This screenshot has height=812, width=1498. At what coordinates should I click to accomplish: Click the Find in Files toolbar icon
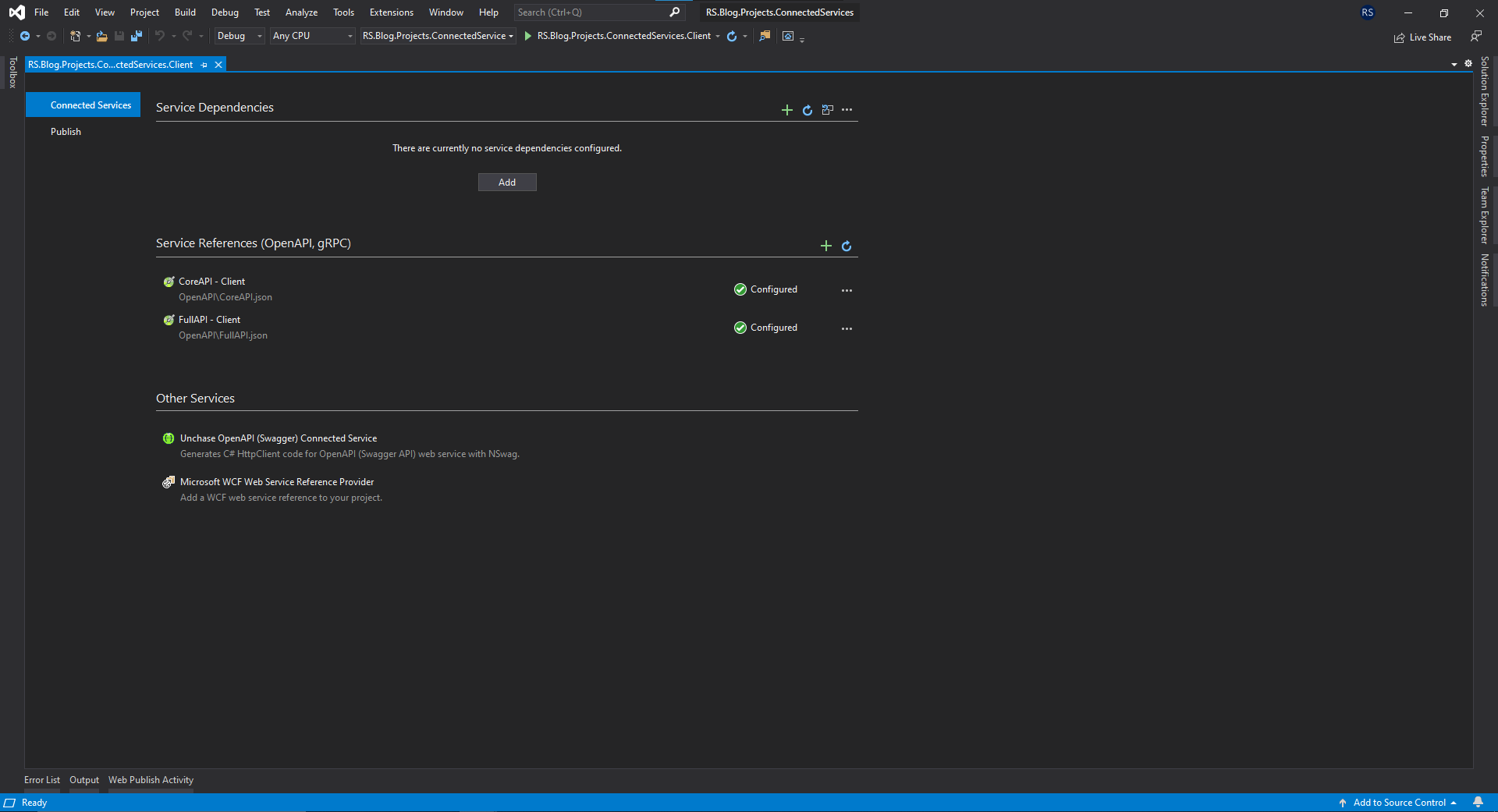pos(765,36)
